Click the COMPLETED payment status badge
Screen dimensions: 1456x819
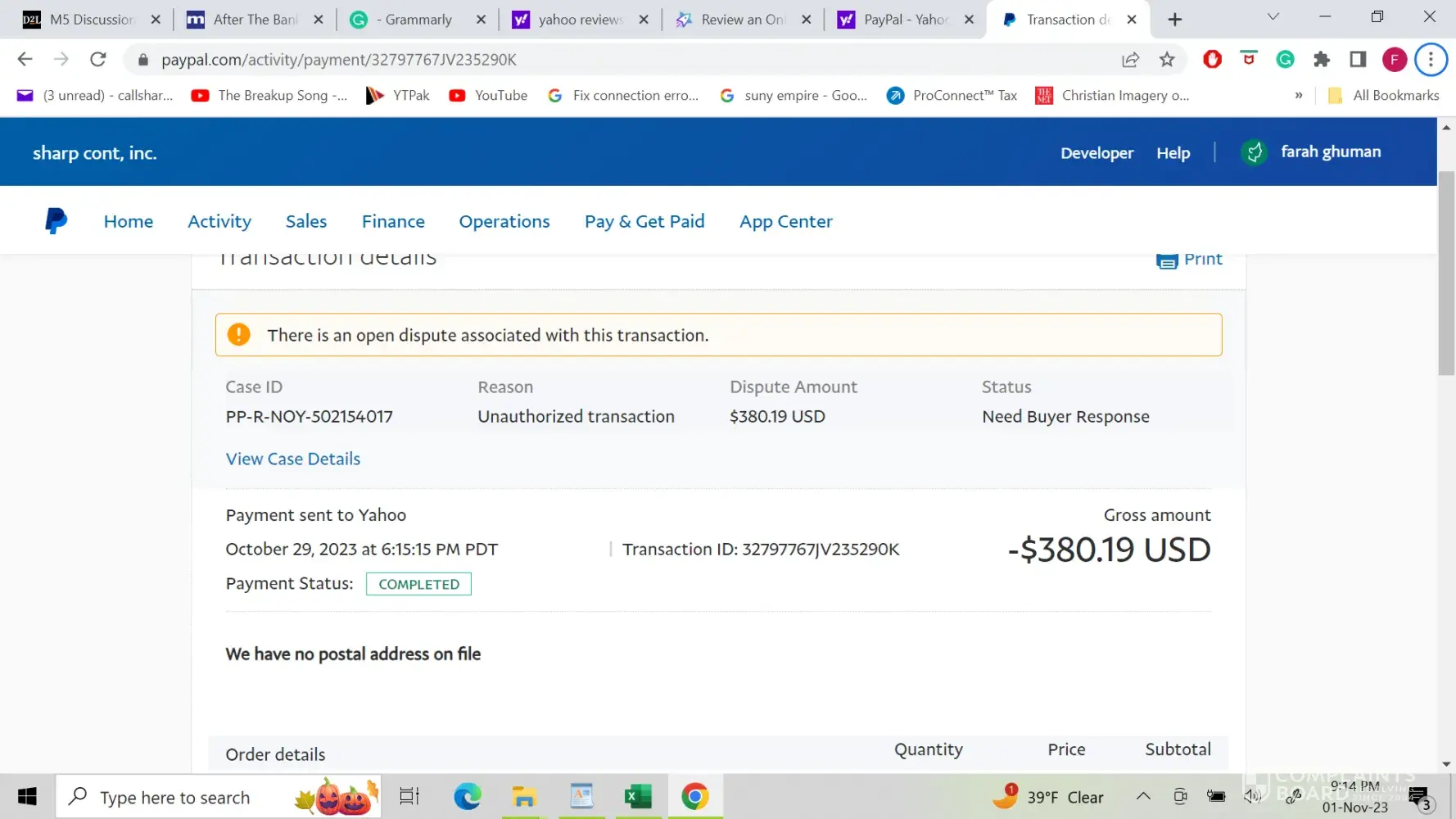click(x=418, y=584)
